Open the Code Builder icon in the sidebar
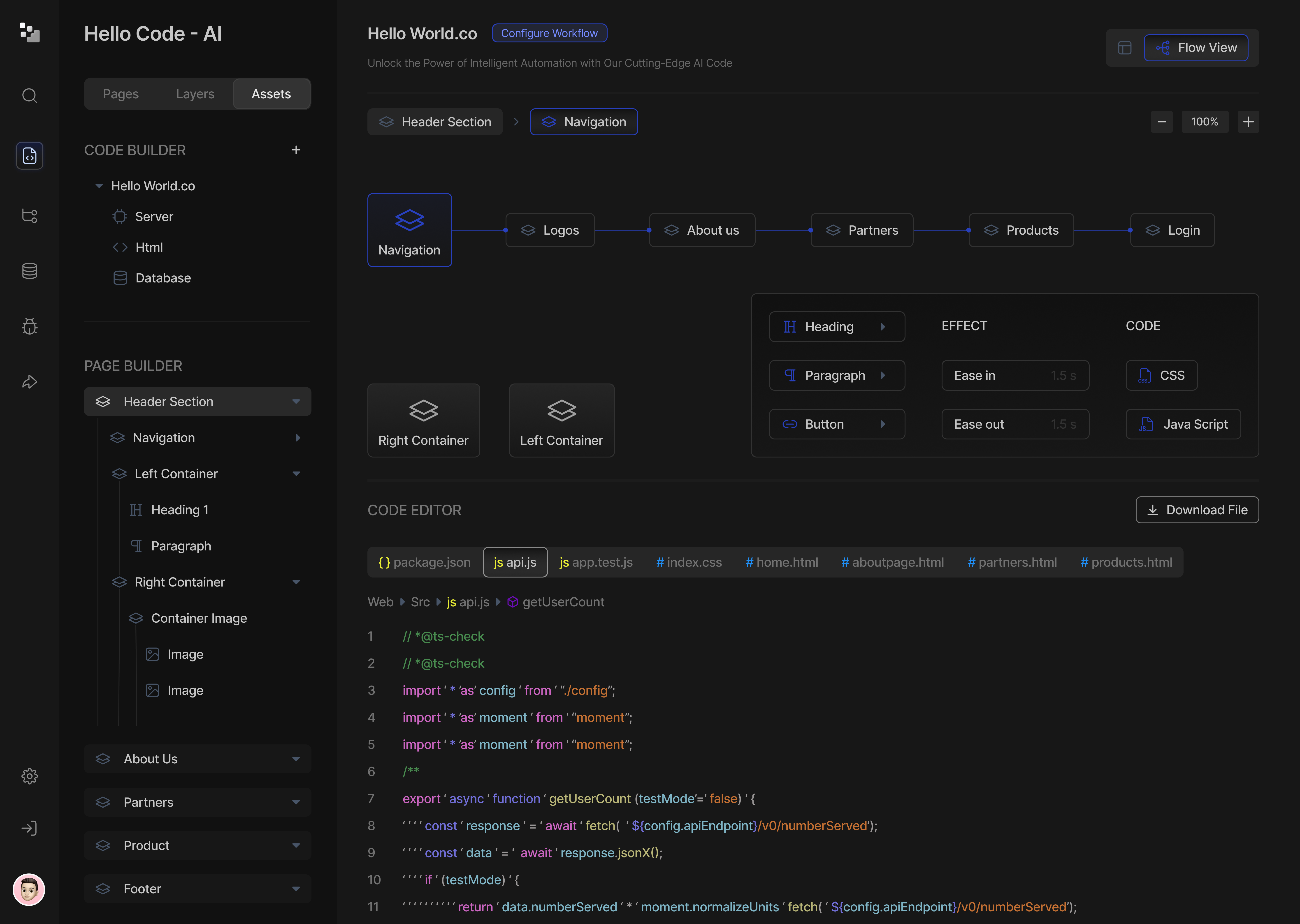The height and width of the screenshot is (924, 1300). [29, 155]
